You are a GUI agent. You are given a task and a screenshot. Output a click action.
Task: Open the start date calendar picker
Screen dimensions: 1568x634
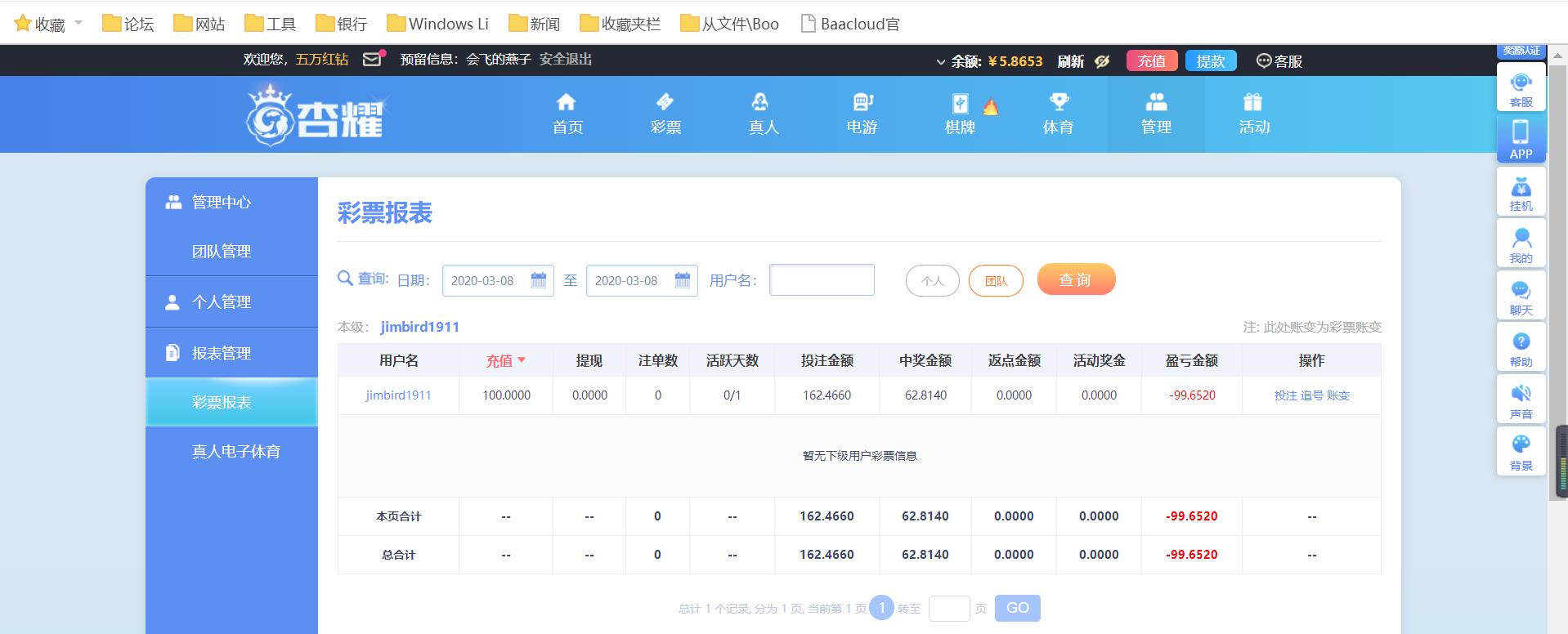point(539,281)
